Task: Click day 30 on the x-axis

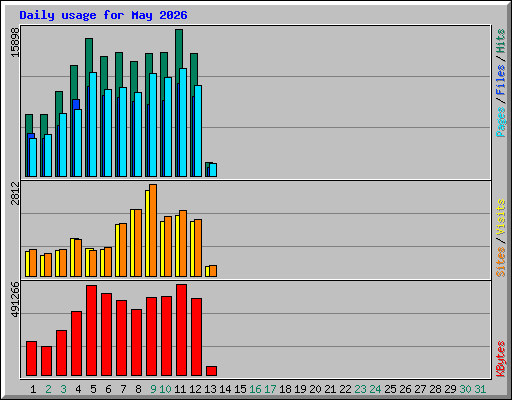Action: (465, 389)
